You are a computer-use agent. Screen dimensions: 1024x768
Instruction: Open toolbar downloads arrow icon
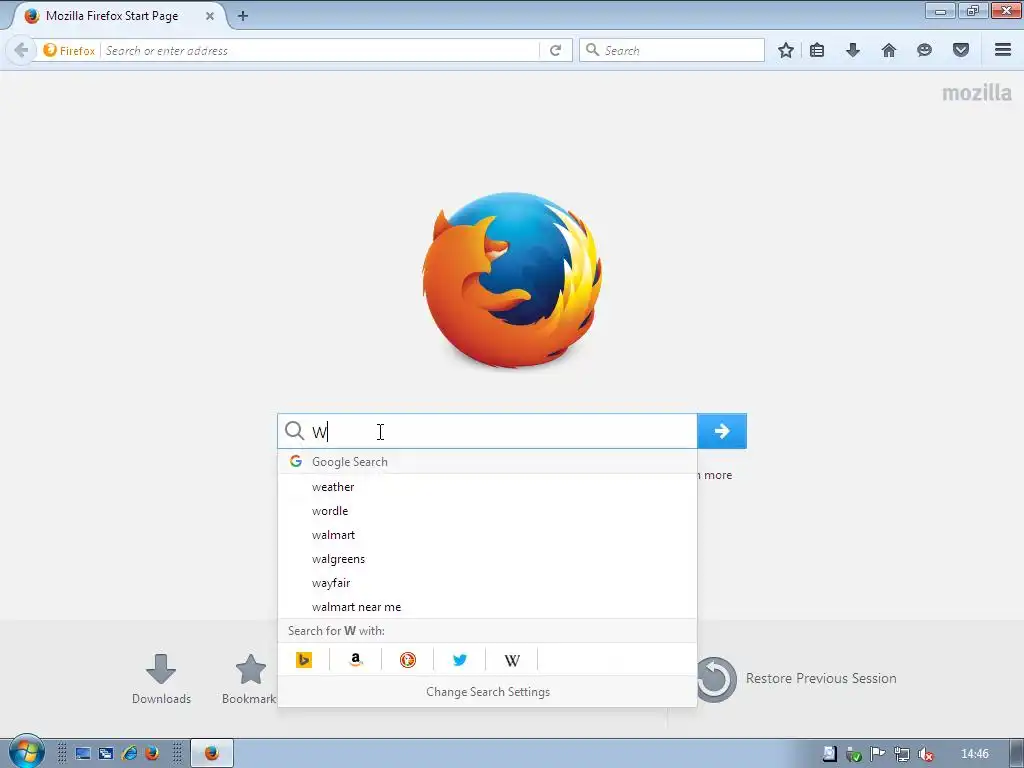[x=853, y=50]
